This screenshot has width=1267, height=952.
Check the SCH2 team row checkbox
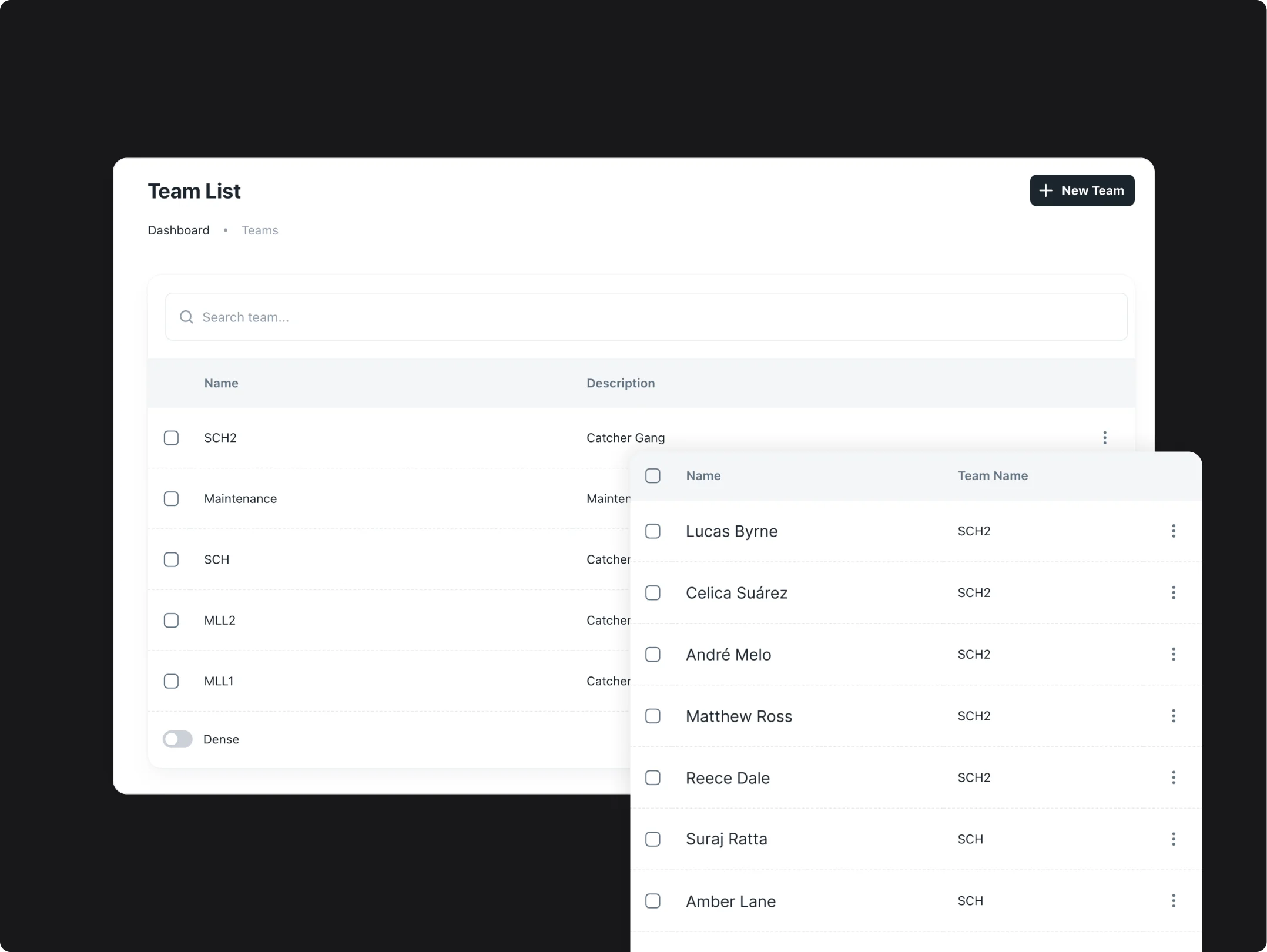[171, 438]
